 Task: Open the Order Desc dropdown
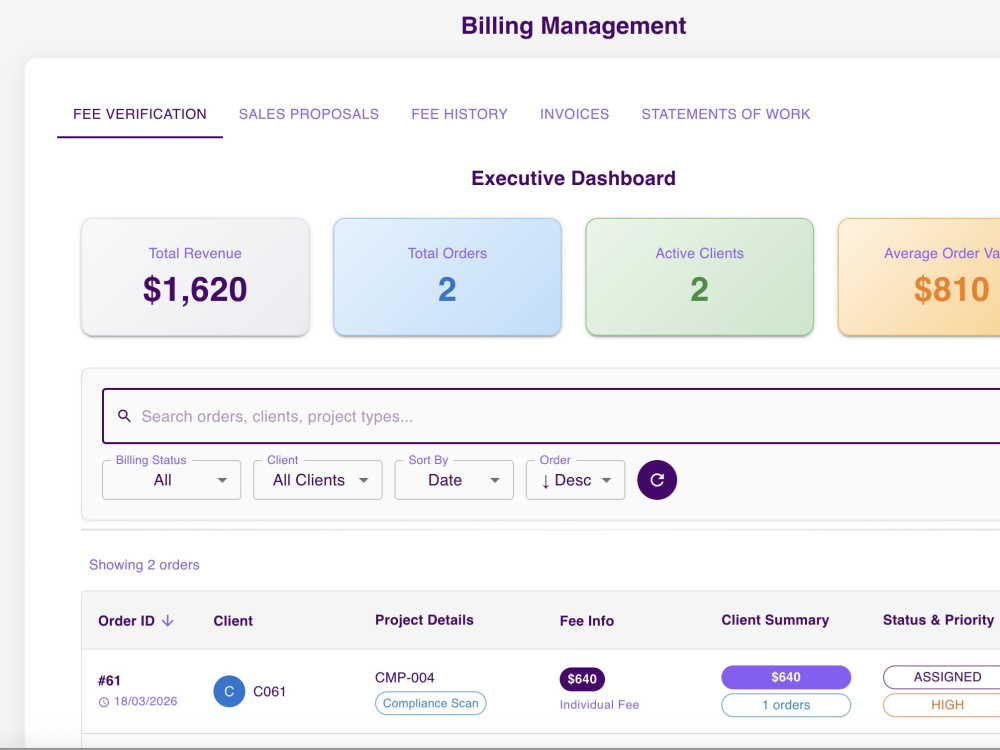575,480
